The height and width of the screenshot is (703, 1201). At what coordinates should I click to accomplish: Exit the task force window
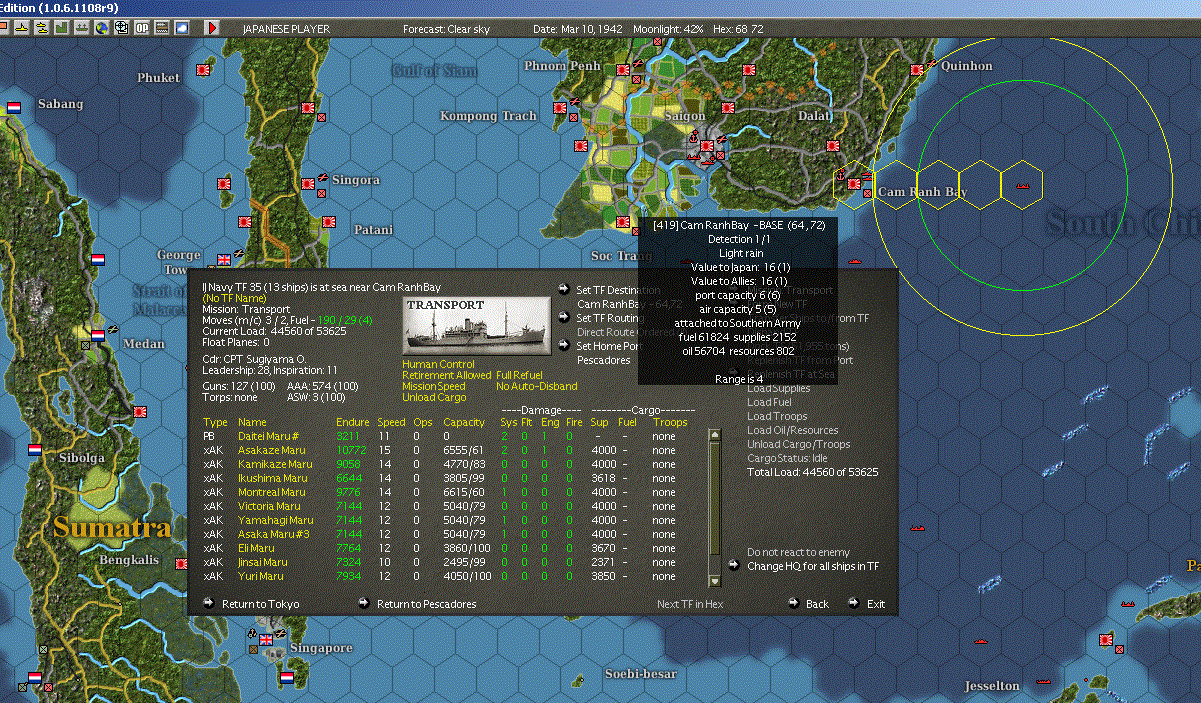click(x=876, y=604)
